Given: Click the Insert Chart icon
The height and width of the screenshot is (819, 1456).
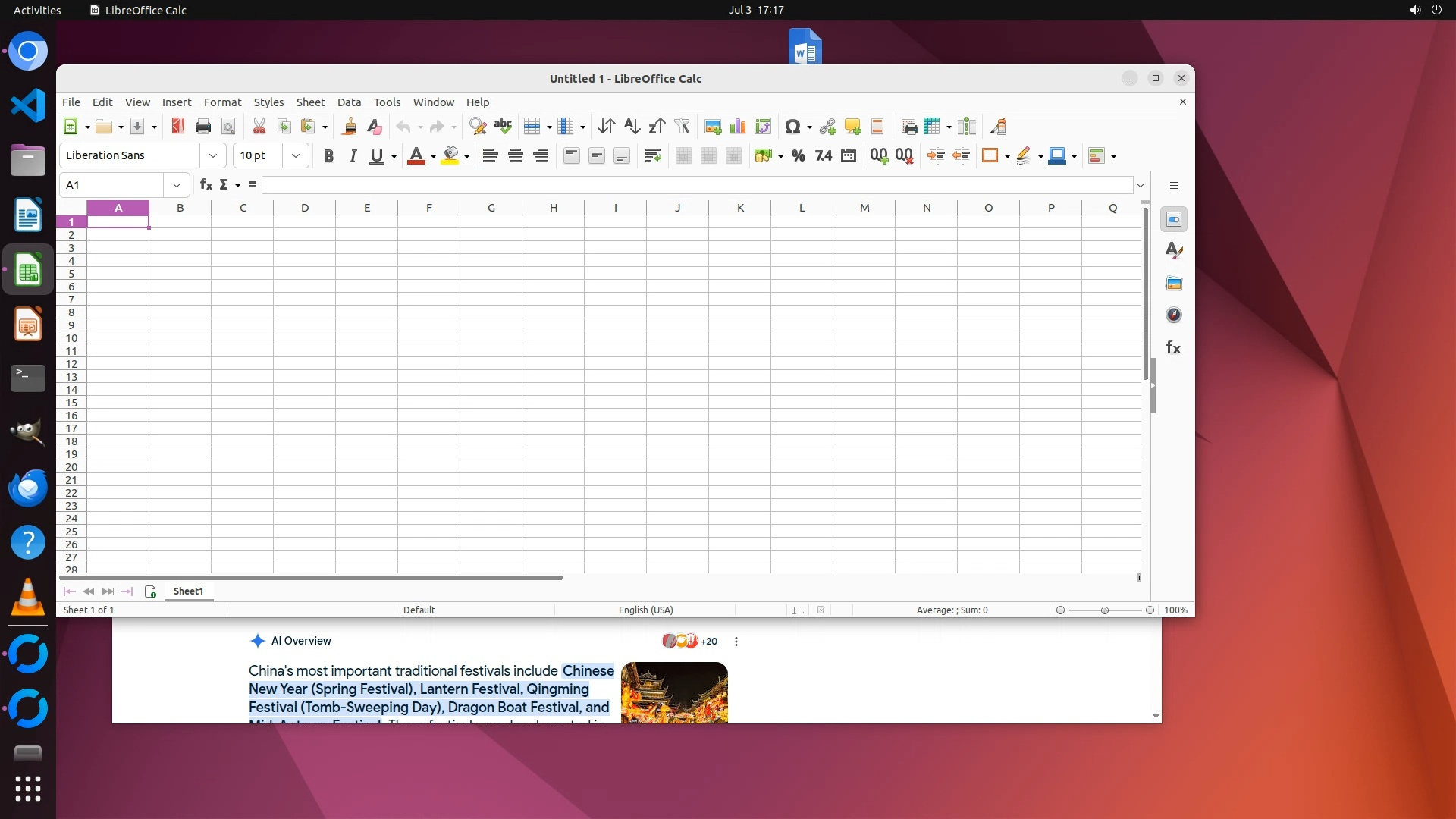Looking at the screenshot, I should point(737,127).
